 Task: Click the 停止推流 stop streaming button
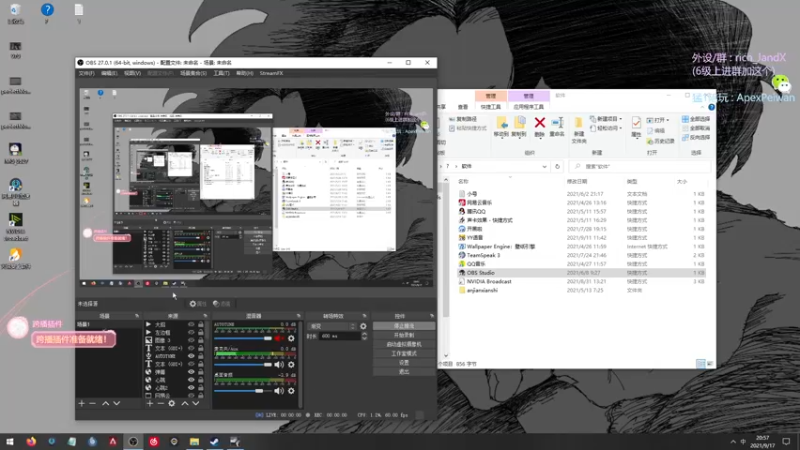tap(404, 326)
